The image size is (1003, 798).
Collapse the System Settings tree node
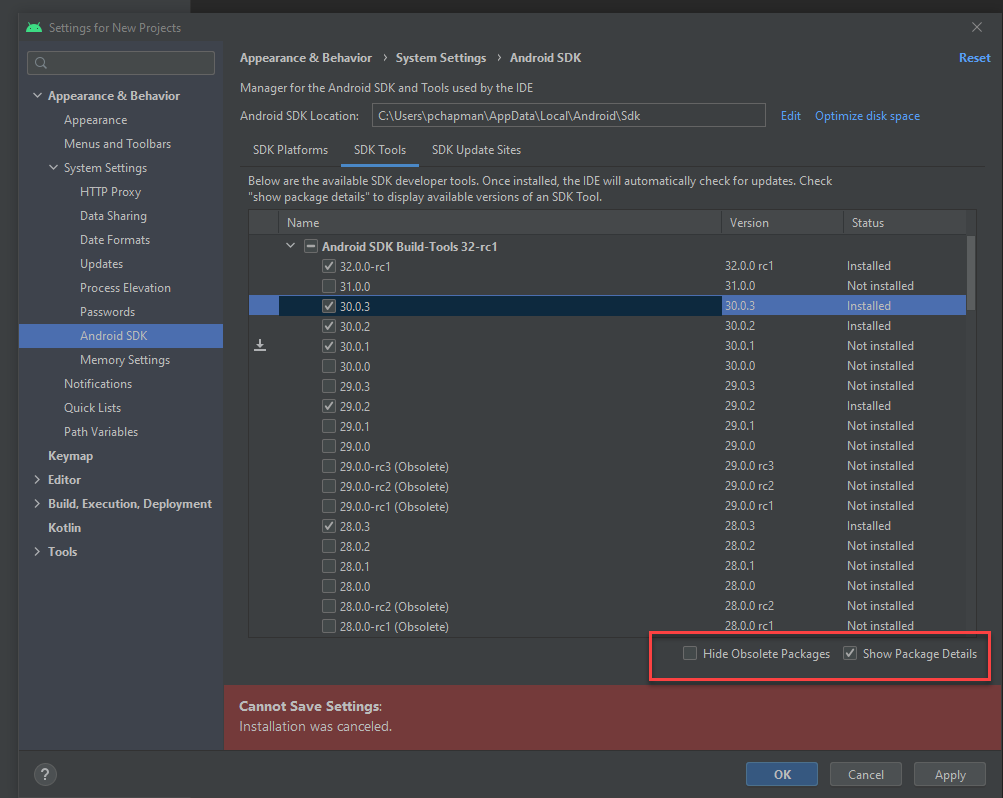(x=53, y=168)
